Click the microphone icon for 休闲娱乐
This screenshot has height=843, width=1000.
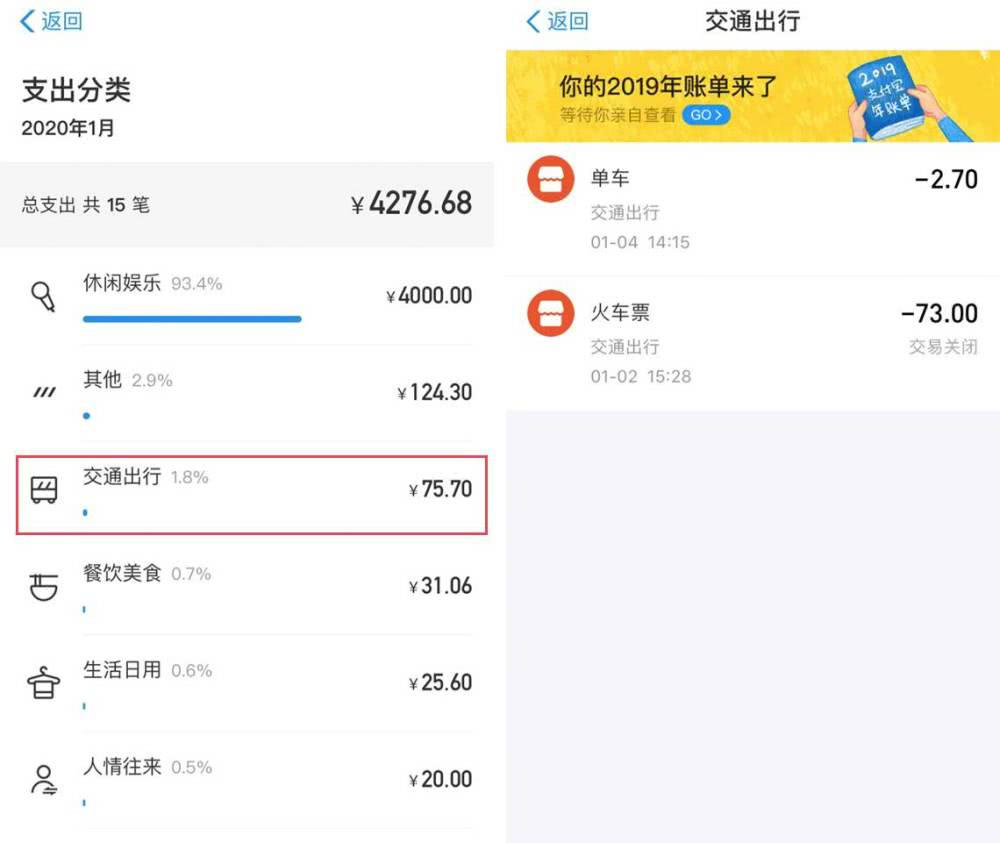[44, 297]
